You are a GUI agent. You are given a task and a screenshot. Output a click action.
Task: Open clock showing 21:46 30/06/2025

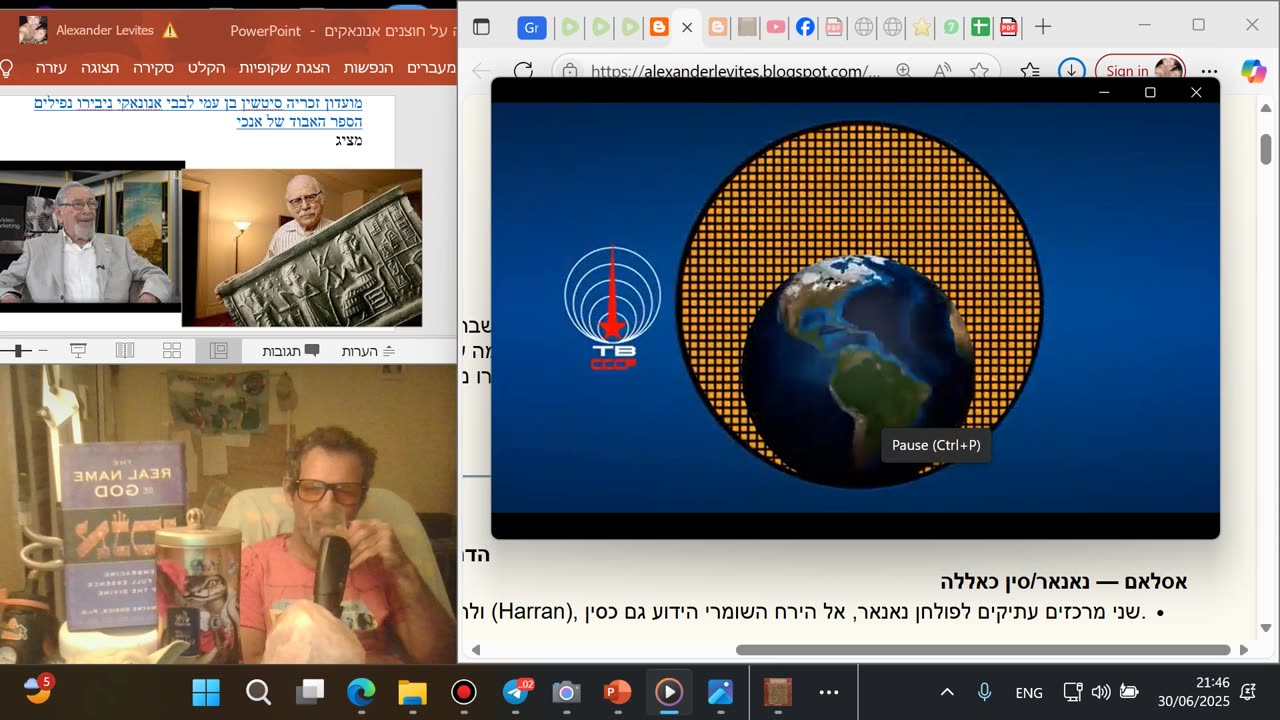(x=1194, y=692)
